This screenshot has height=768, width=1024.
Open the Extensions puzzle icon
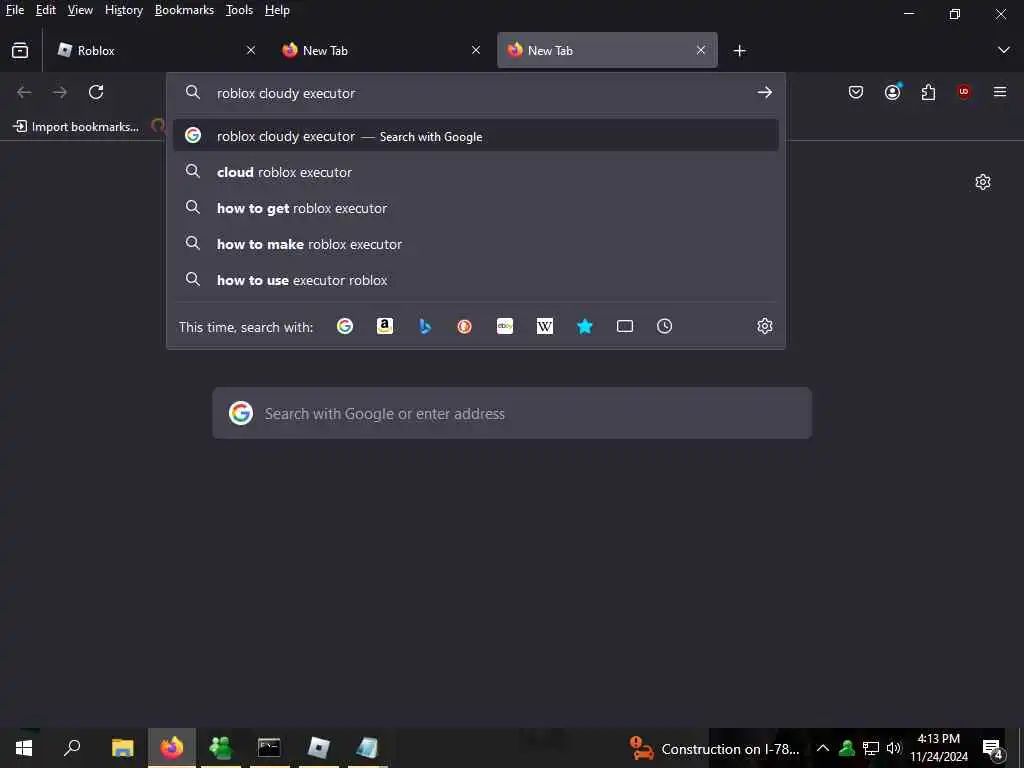click(928, 92)
